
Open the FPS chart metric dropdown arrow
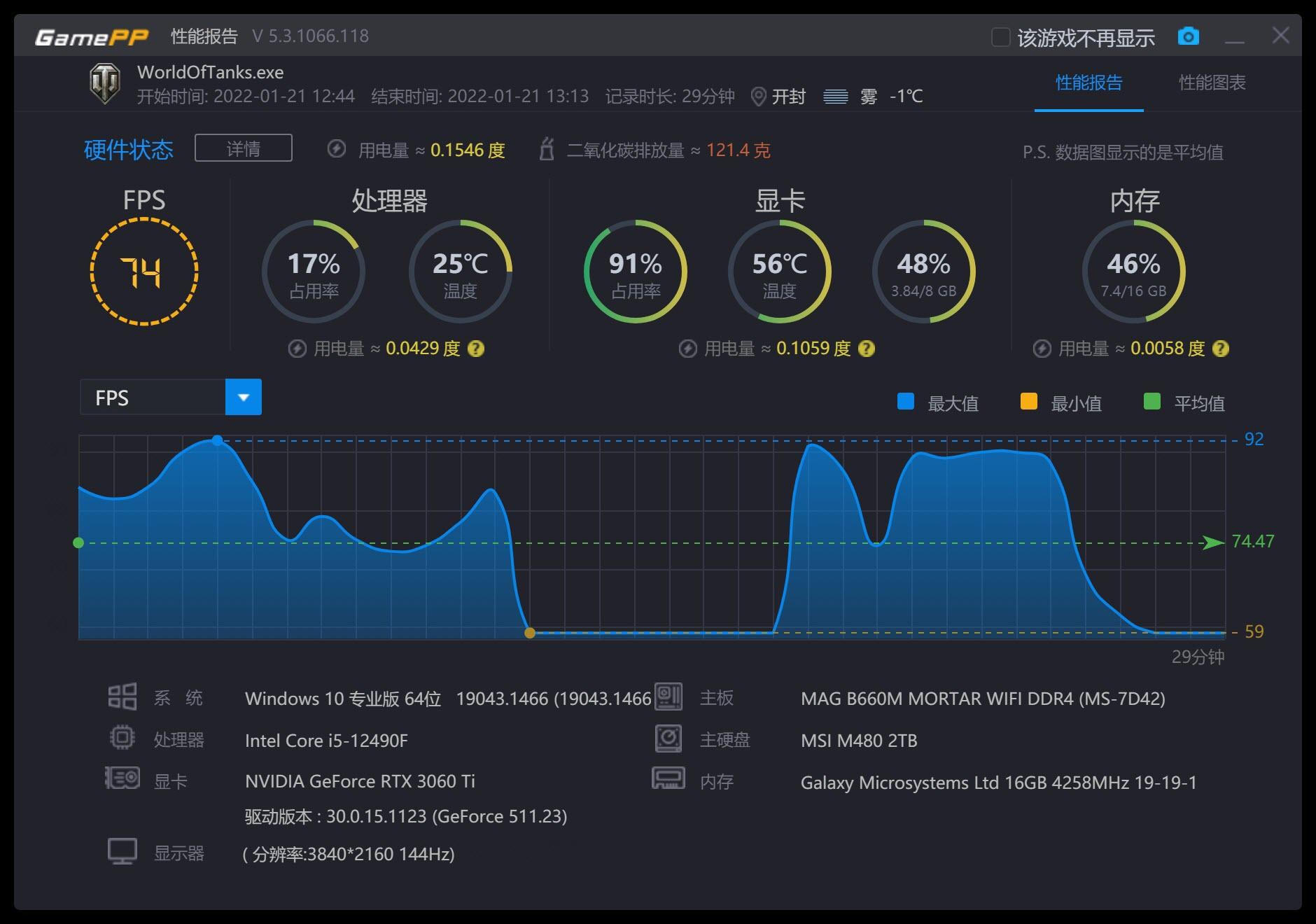click(244, 397)
